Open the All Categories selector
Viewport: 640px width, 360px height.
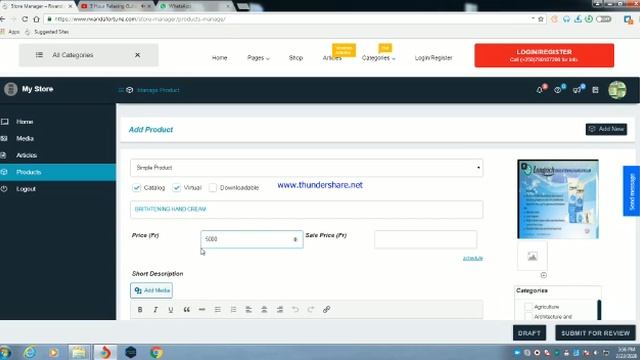[88, 55]
